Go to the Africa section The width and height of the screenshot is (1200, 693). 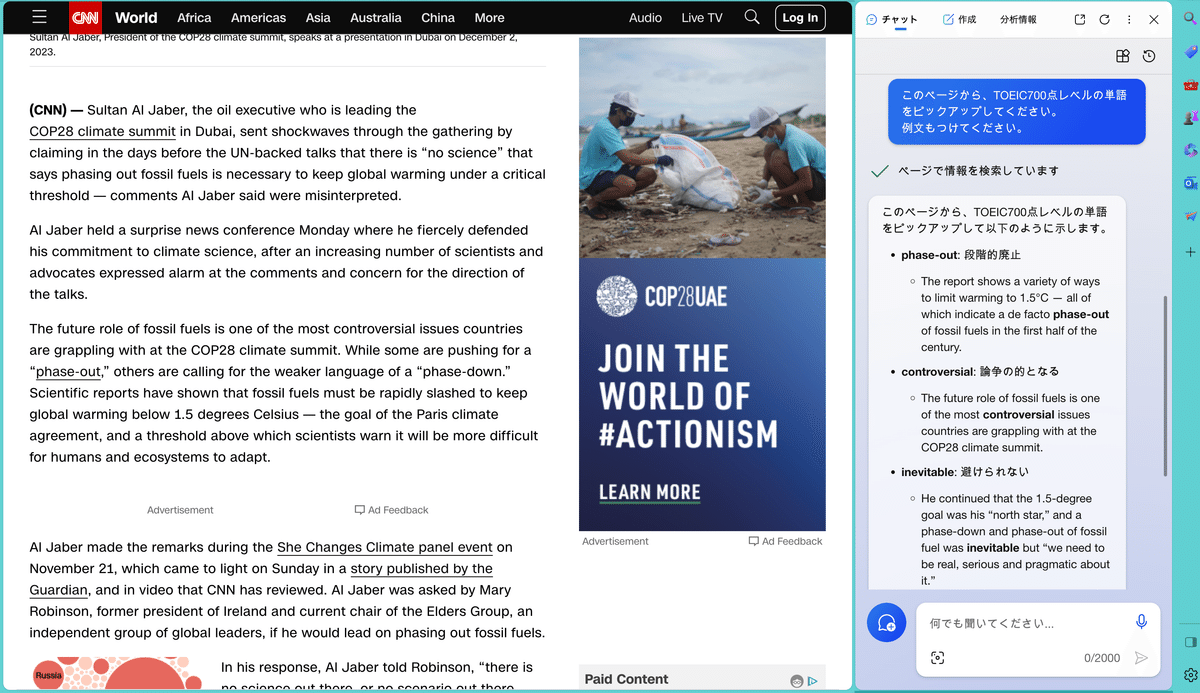point(194,18)
